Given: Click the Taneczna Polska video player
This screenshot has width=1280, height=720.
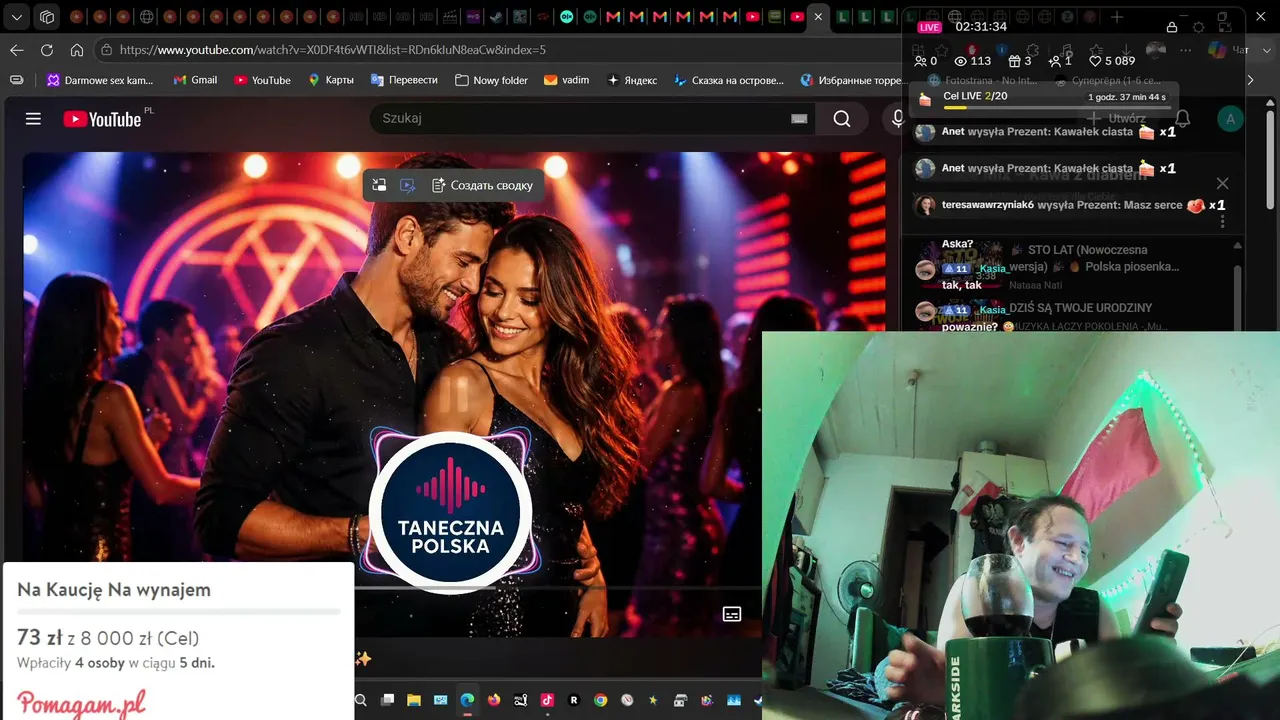Looking at the screenshot, I should coord(454,394).
